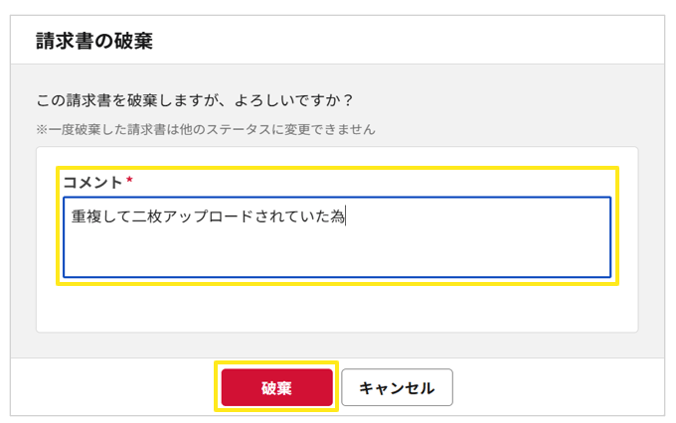Screen dimensions: 676x423
Task: Click the コメント field label
Action: [x=93, y=182]
